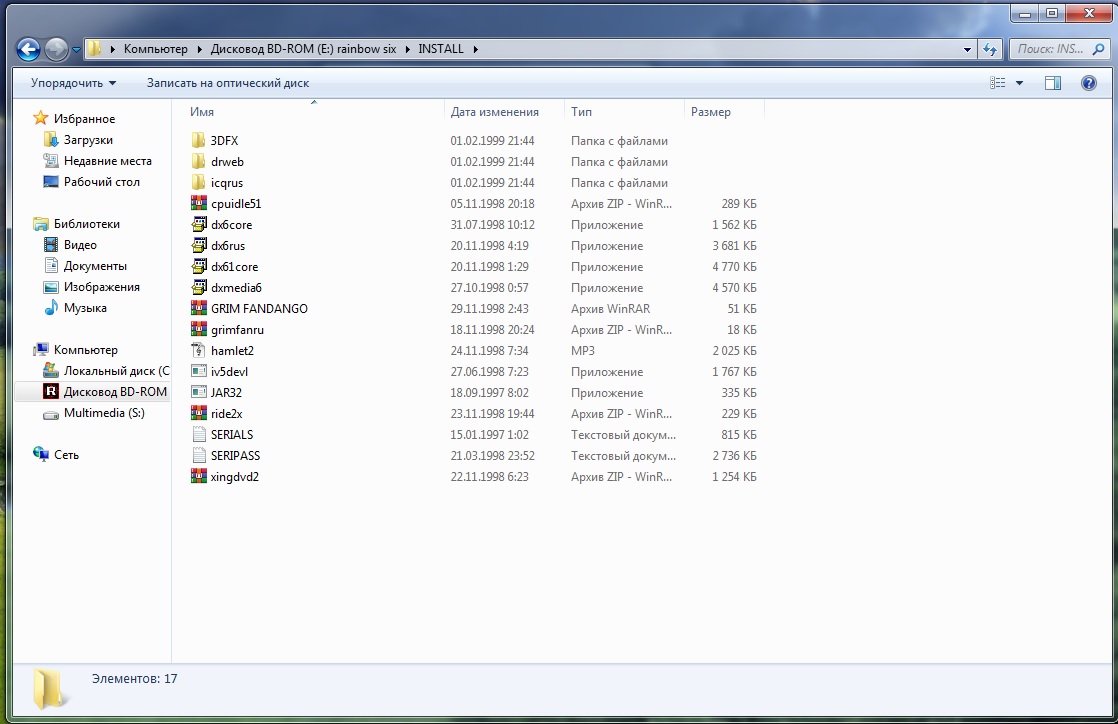Click file name "hamlet2"
Viewport: 1118px width, 724px height.
coord(232,350)
